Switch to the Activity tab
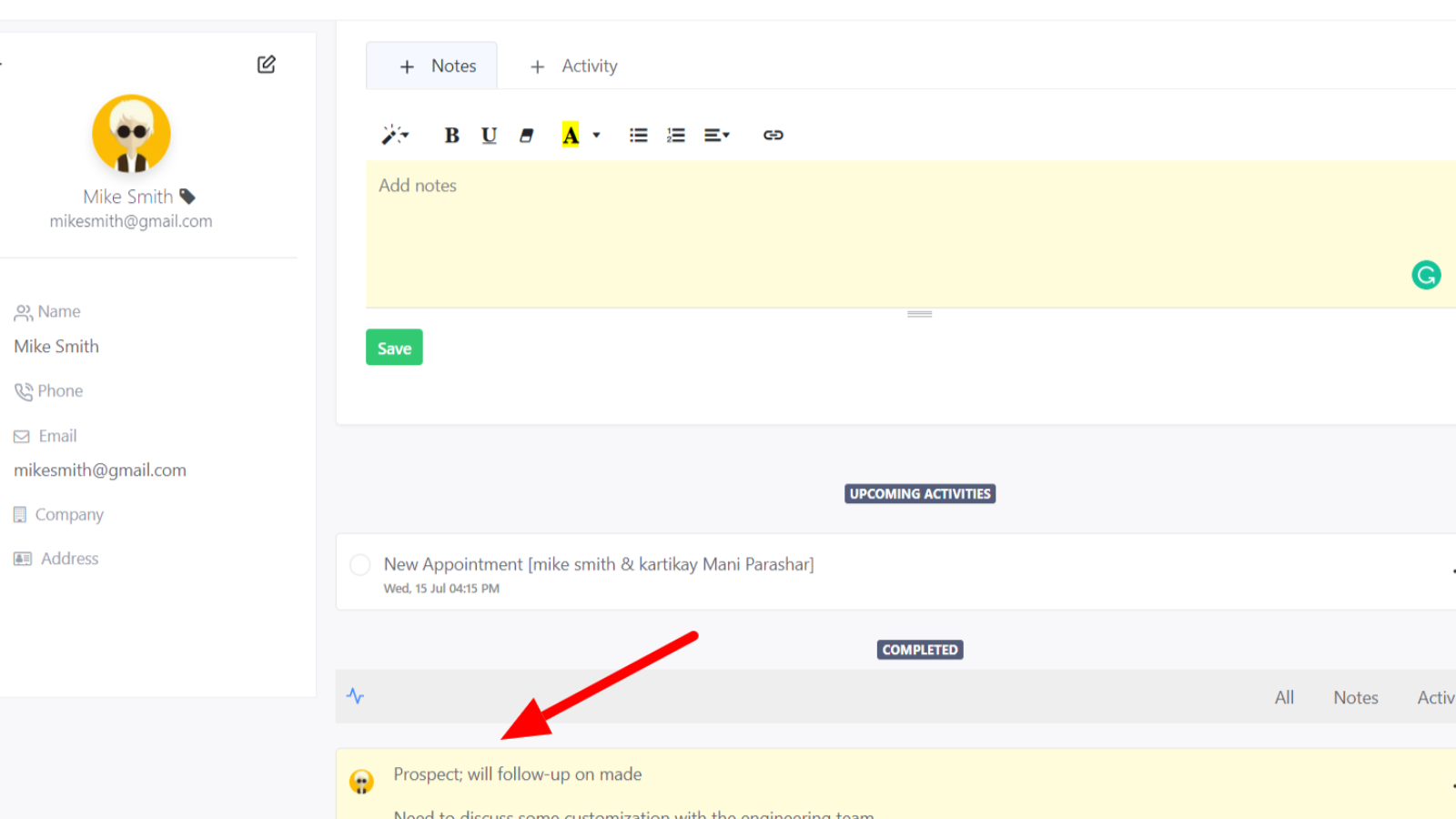 point(573,66)
